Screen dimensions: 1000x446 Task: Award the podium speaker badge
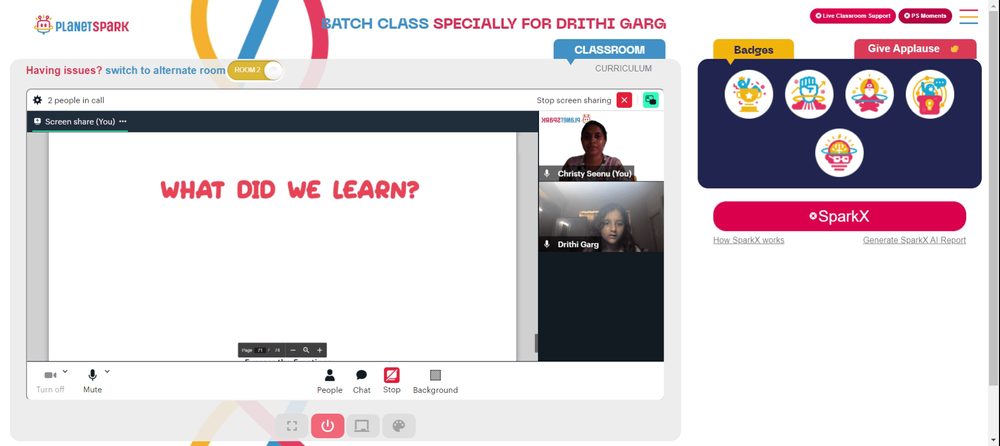[x=930, y=94]
